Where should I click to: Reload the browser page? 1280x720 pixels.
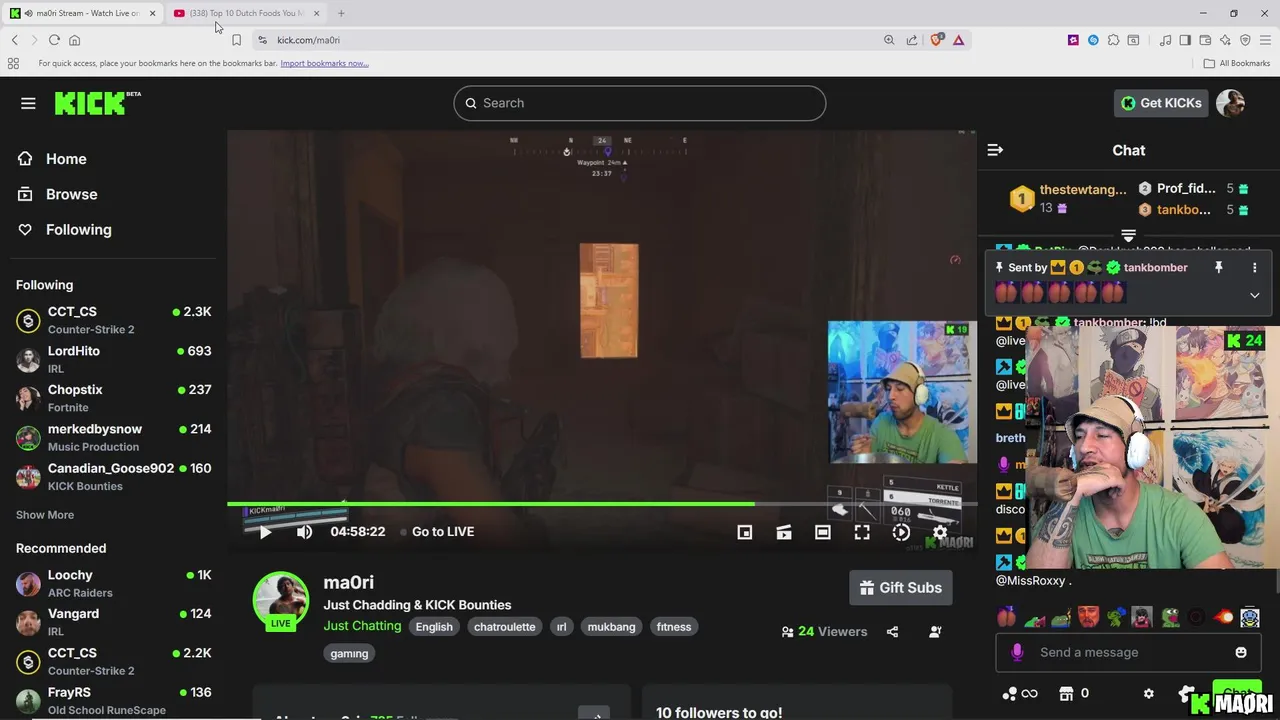point(54,40)
